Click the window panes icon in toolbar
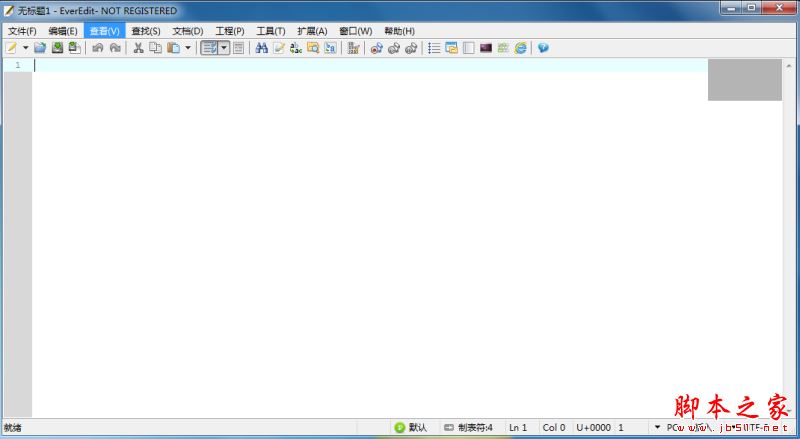 point(451,48)
